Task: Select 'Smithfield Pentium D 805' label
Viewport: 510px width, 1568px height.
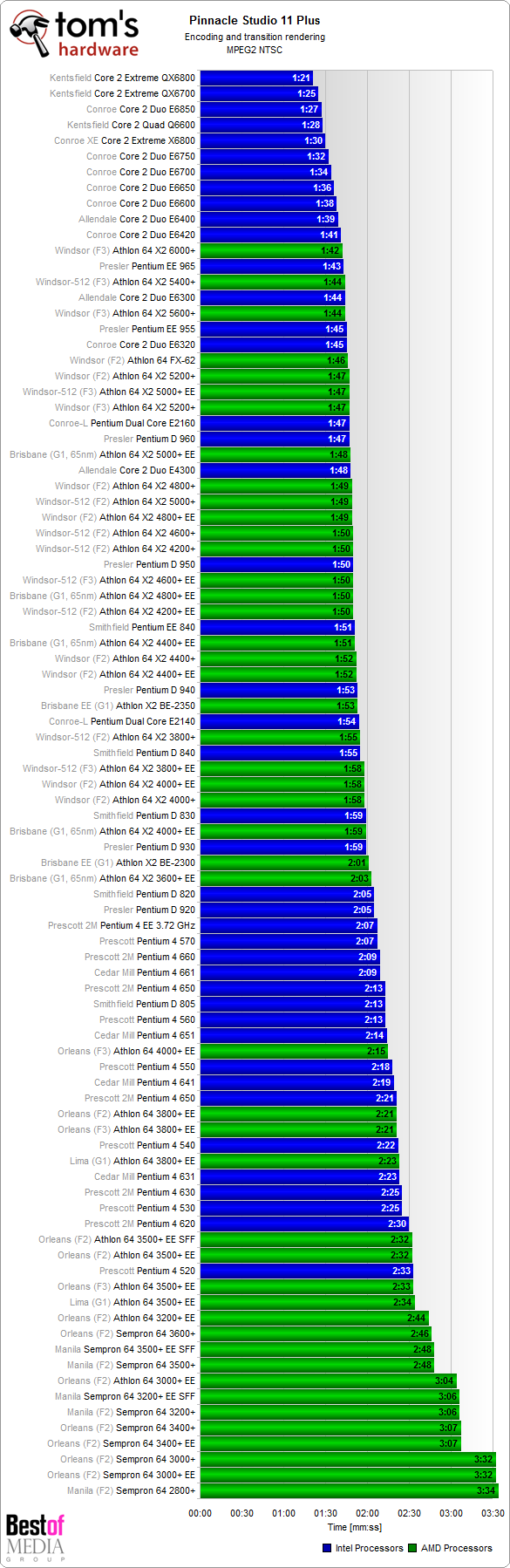Action: [144, 1004]
